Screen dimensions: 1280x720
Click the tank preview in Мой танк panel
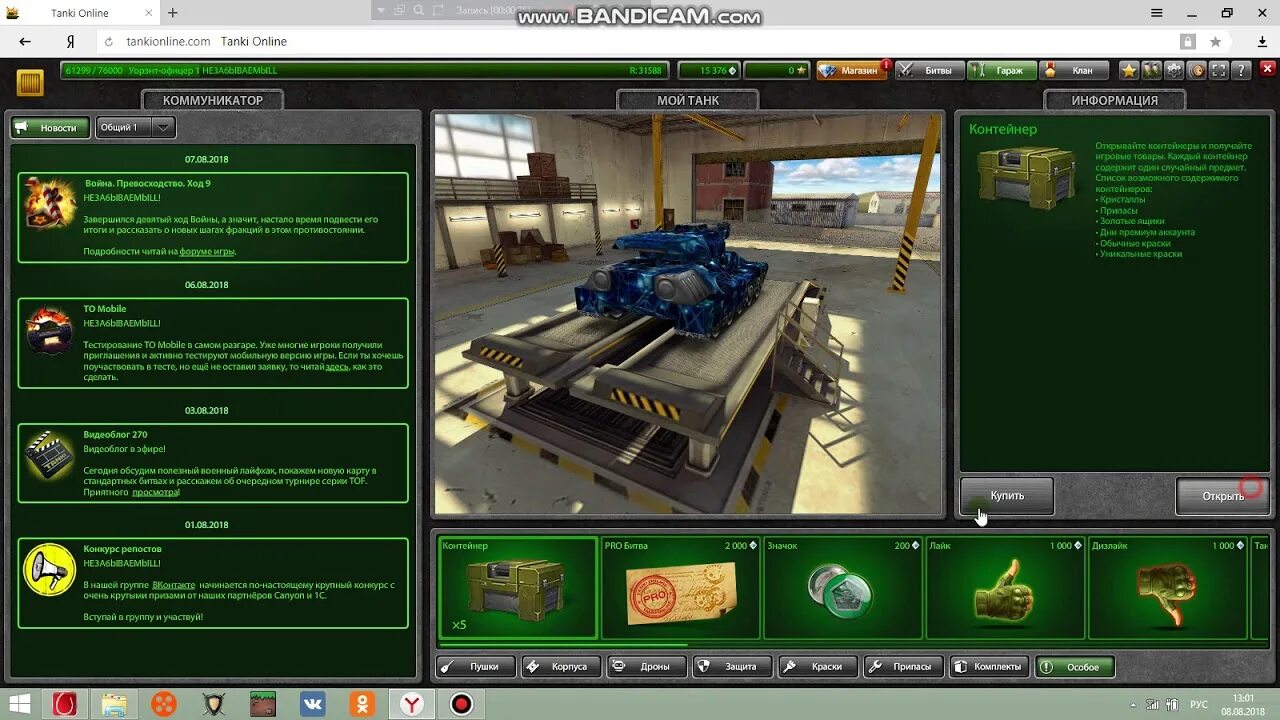pyautogui.click(x=688, y=314)
